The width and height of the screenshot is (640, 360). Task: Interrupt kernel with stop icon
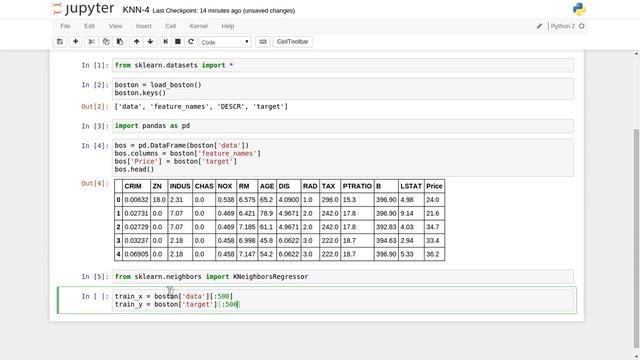[178, 42]
